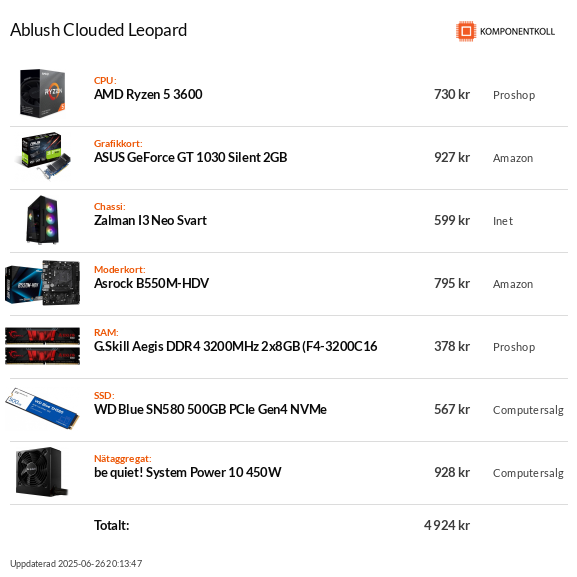Screen dimensions: 577x577
Task: Open the Asrock B550M-HDV product name
Action: 151,283
